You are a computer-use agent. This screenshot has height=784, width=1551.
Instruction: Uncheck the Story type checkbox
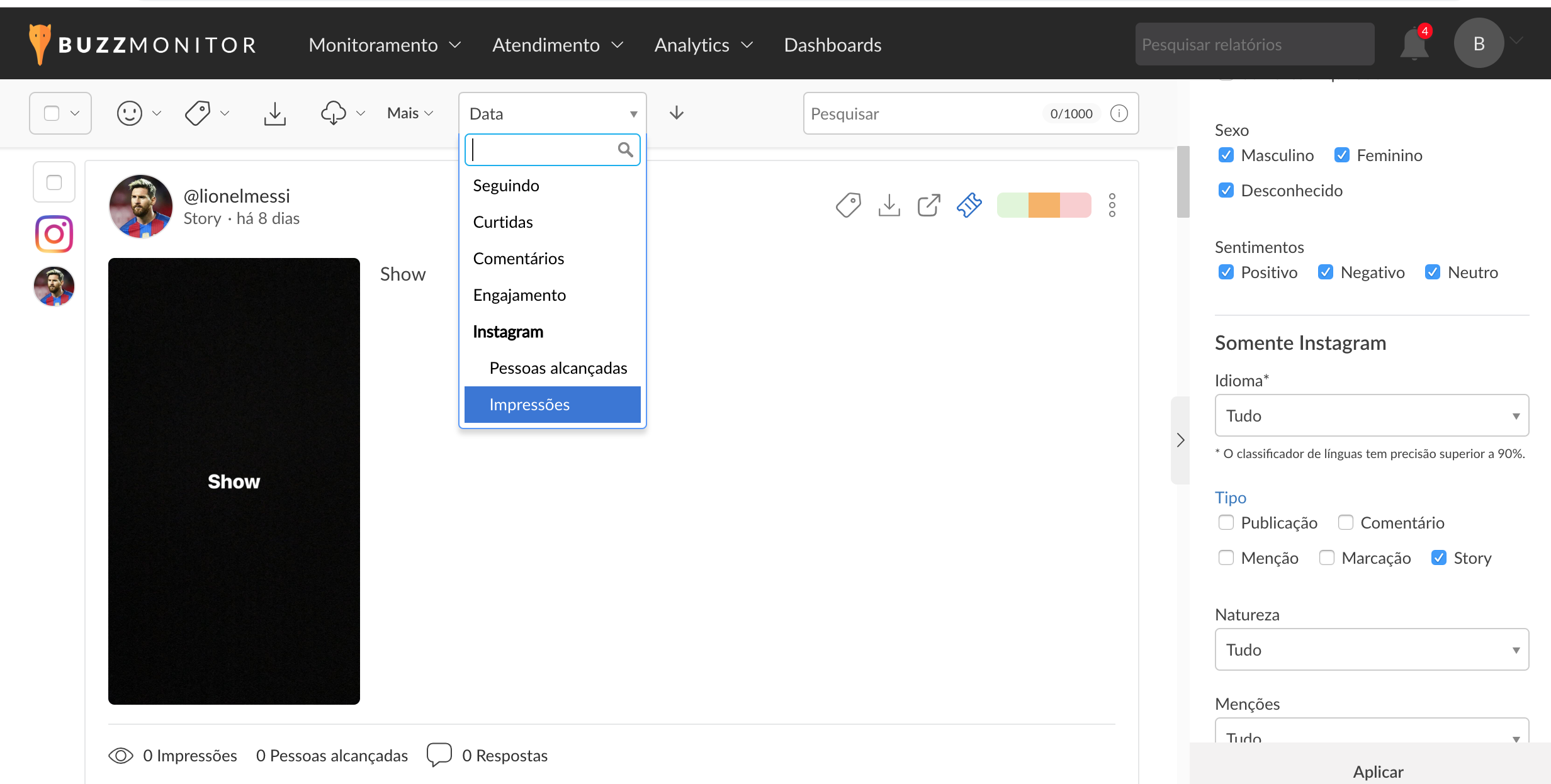pos(1439,557)
